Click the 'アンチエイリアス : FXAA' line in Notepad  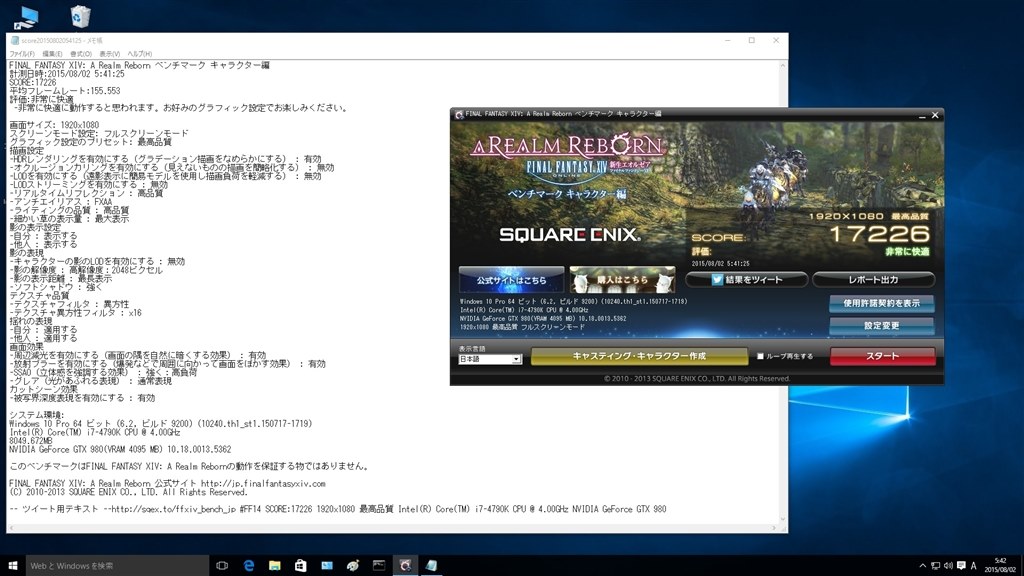pos(61,202)
